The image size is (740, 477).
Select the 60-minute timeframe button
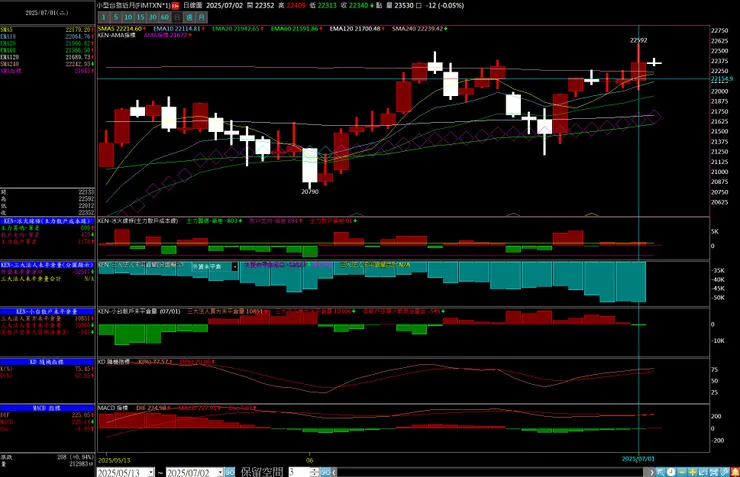click(x=165, y=17)
